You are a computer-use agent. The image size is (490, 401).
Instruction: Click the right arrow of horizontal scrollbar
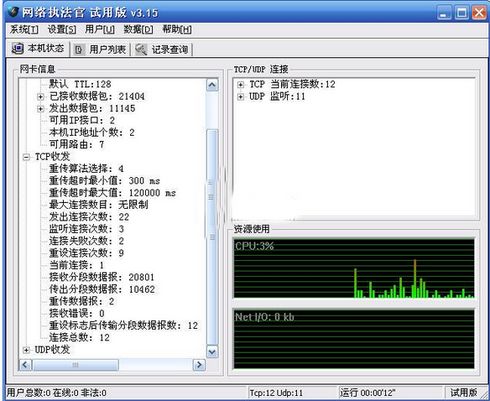point(199,365)
